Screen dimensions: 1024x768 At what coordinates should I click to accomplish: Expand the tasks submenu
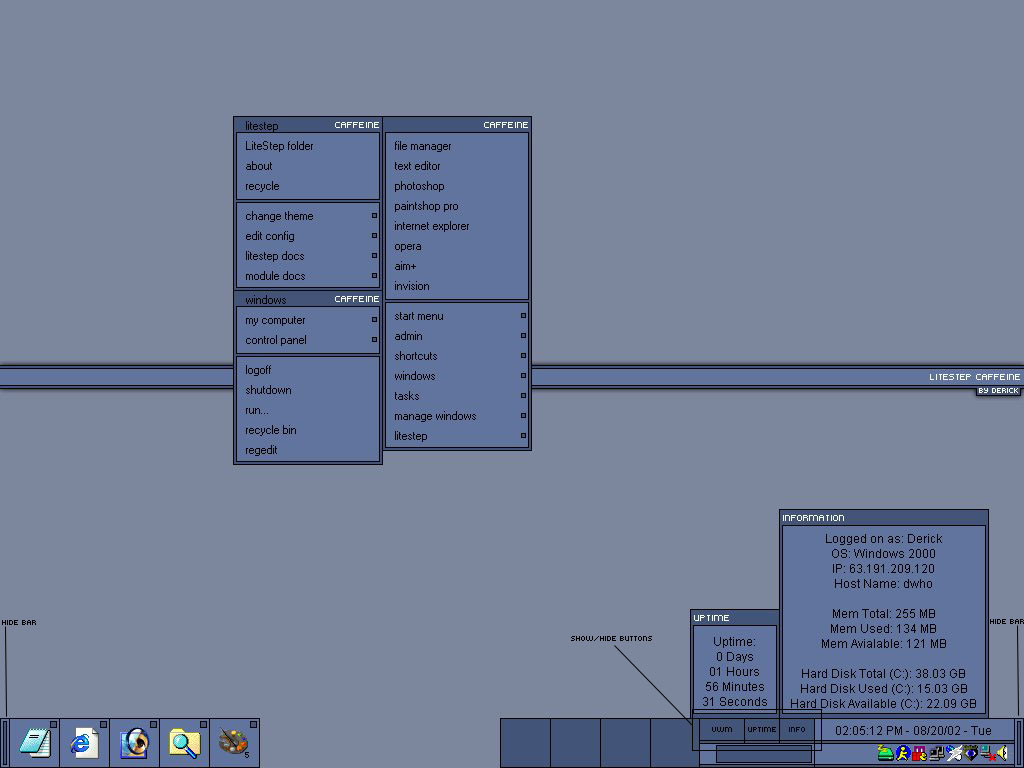click(x=456, y=396)
